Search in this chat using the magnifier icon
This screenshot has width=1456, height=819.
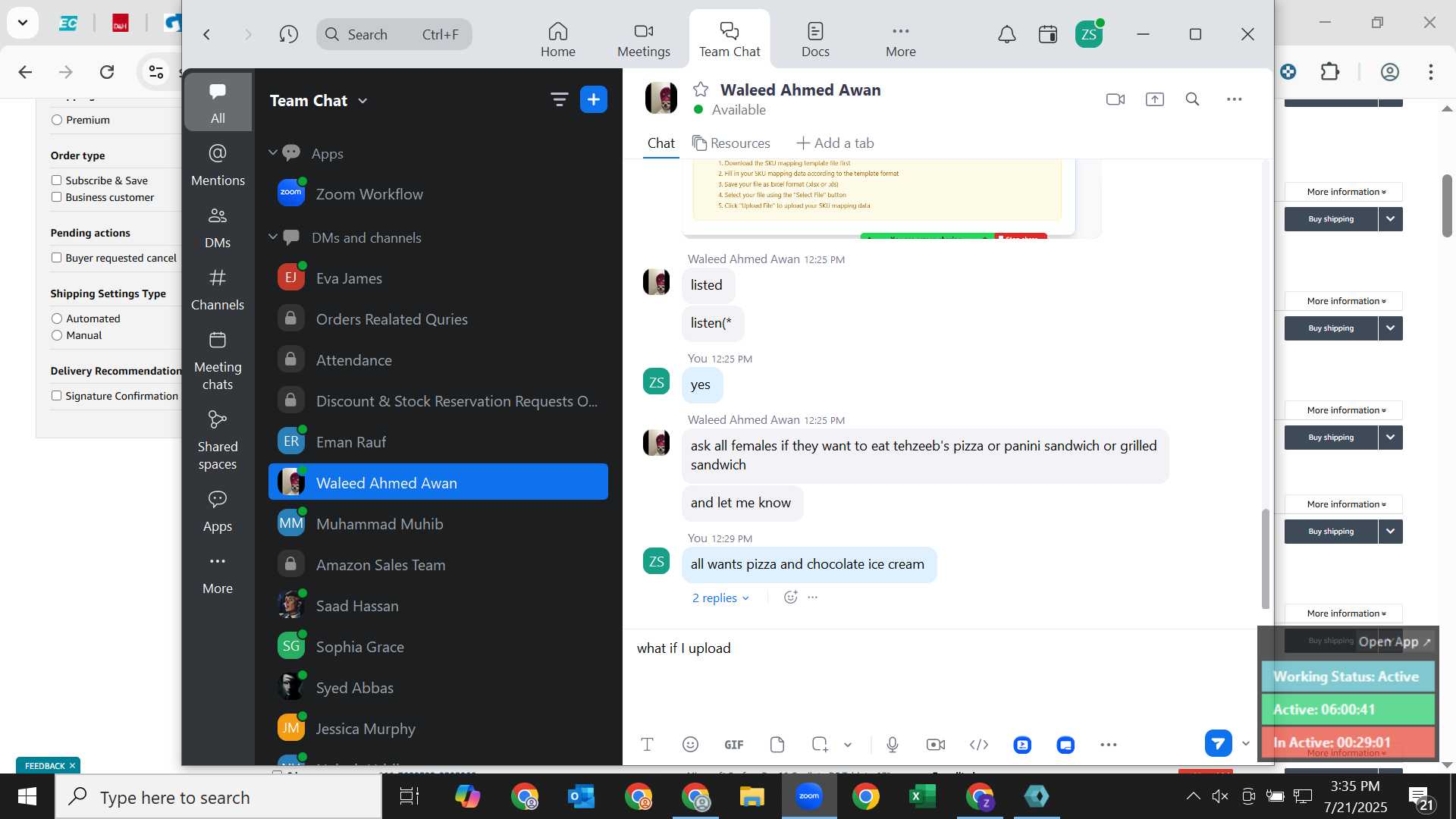coord(1192,99)
